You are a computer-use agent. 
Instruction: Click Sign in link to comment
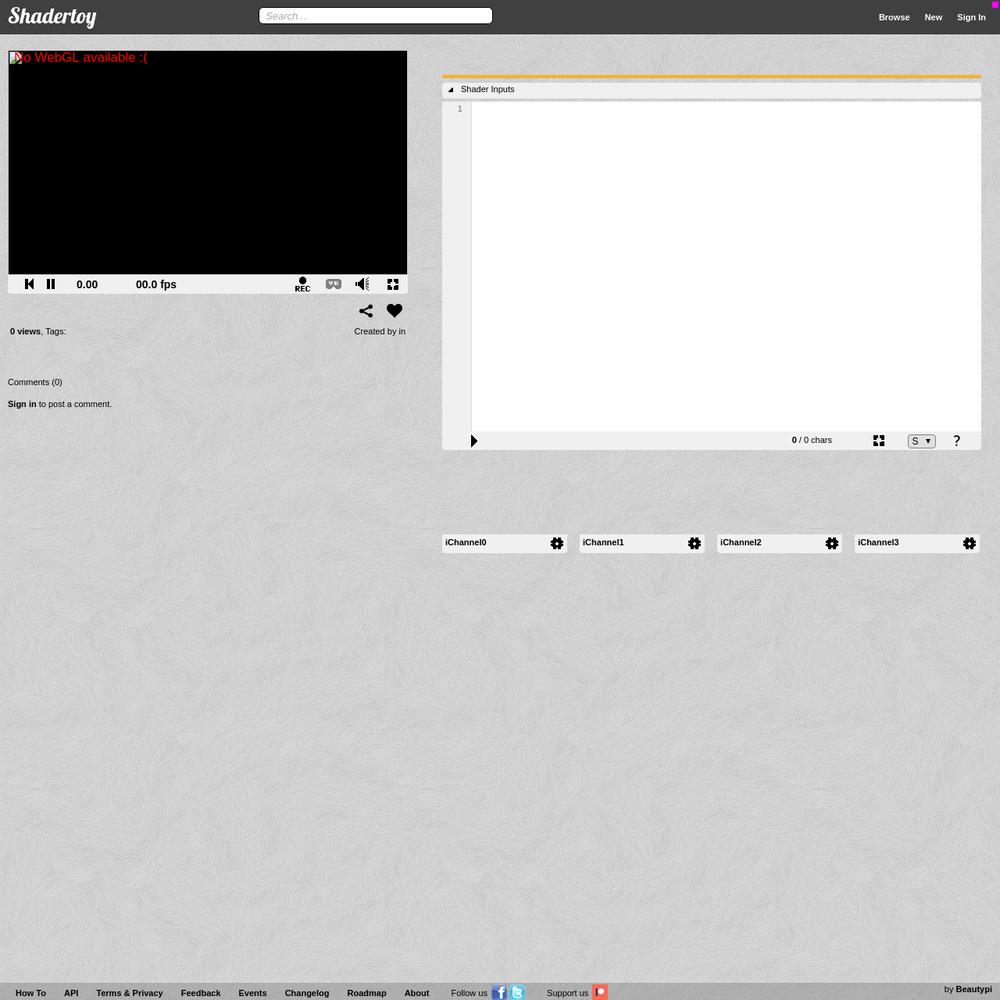(x=22, y=404)
